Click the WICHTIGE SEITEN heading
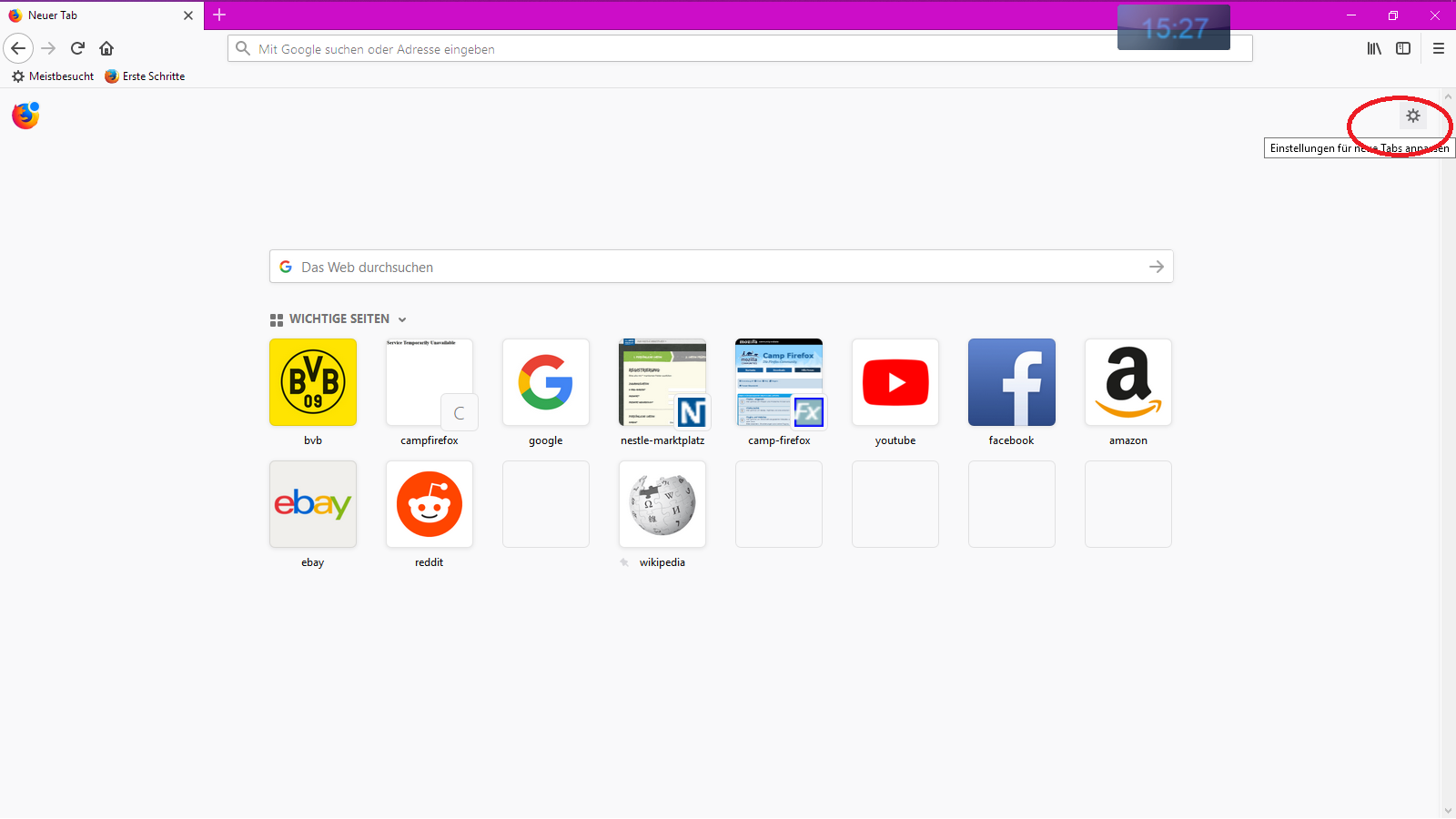 pyautogui.click(x=339, y=319)
